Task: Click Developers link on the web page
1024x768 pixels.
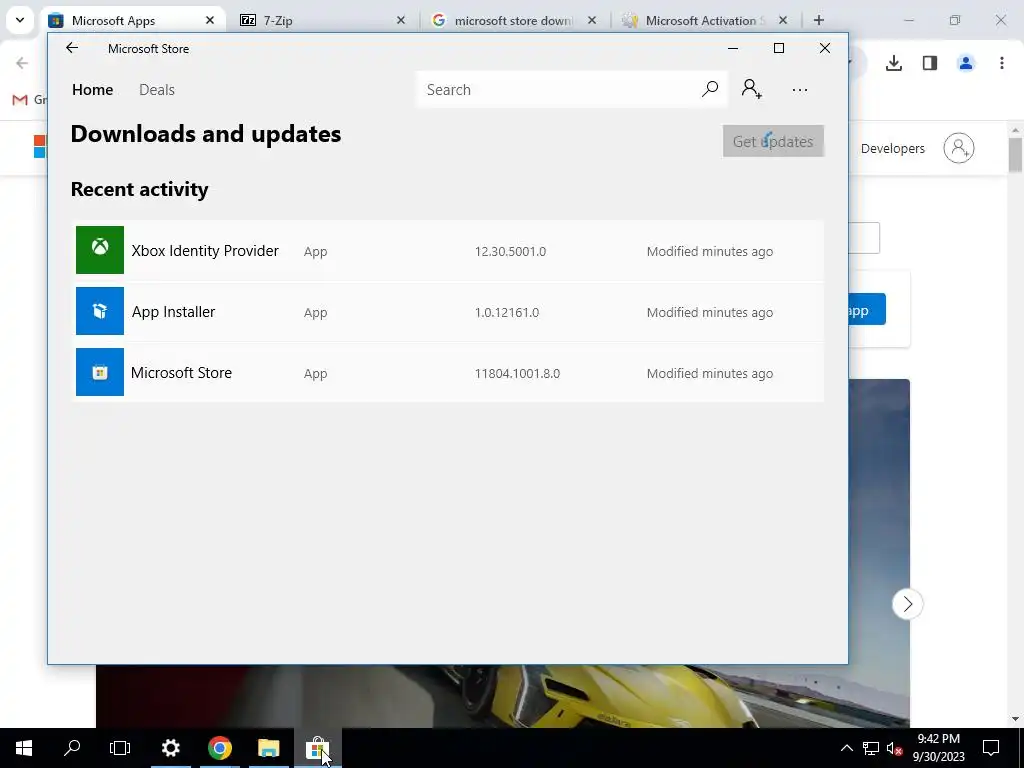Action: [x=893, y=148]
